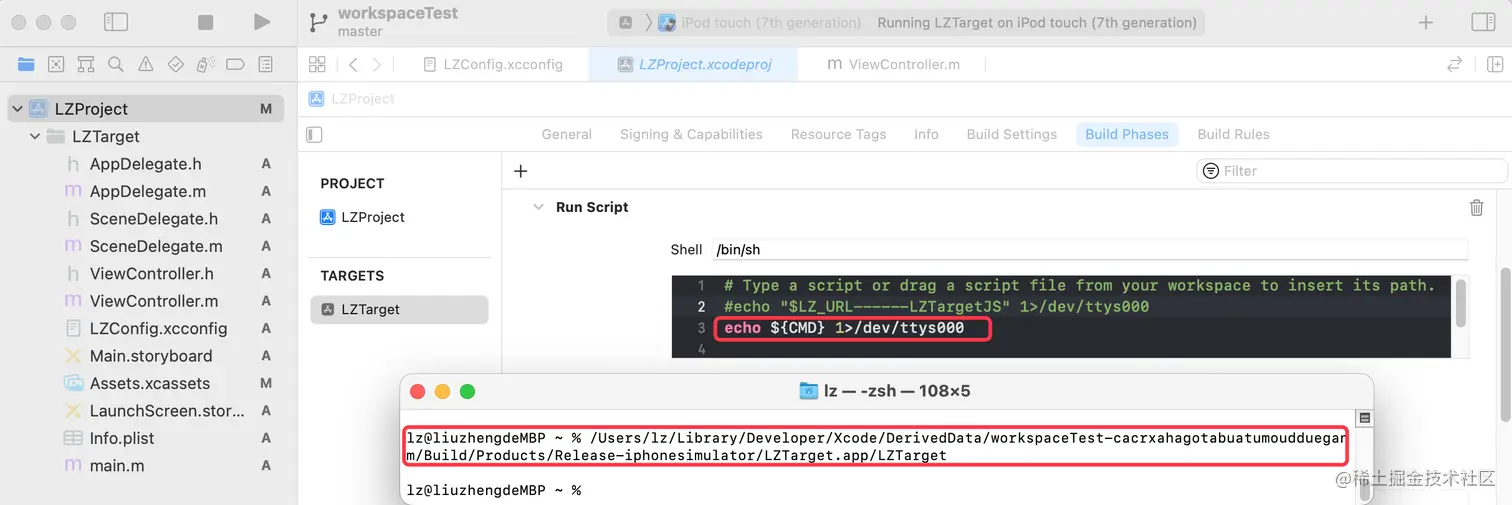Toggle the project and targets list sidebar
Screen dimensions: 1512x505
pos(315,134)
